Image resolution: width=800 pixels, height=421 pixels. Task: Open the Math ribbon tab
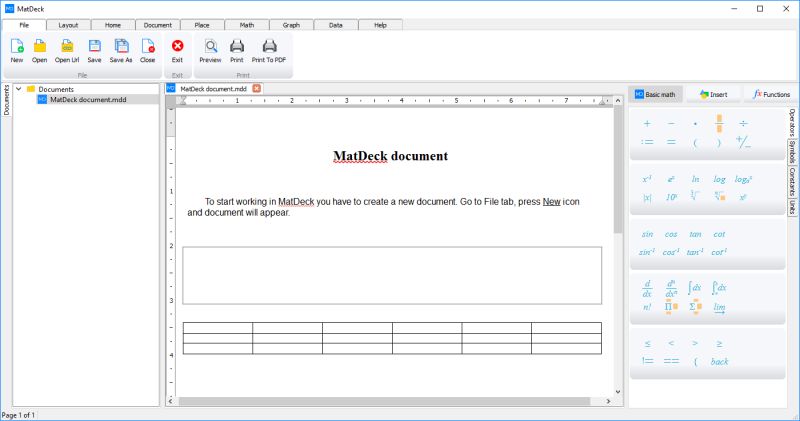247,25
